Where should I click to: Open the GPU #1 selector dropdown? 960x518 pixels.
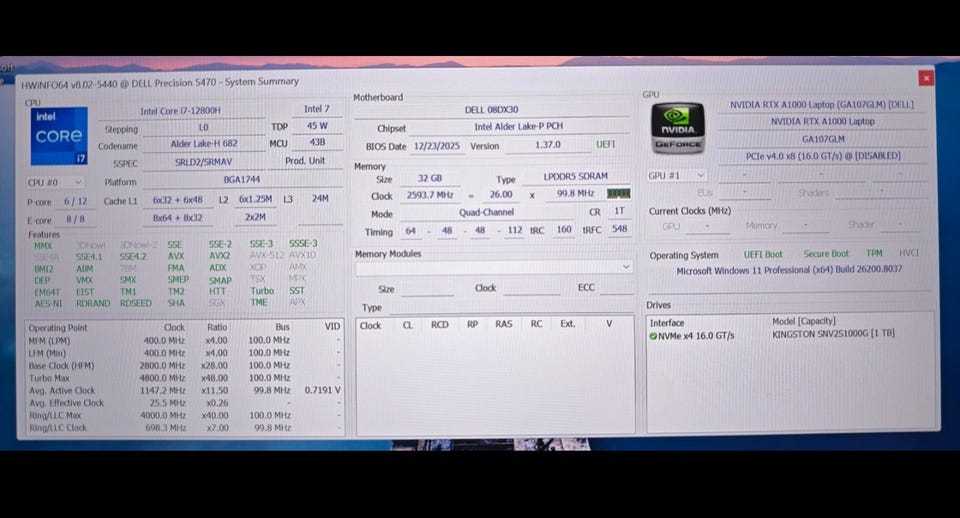[677, 175]
